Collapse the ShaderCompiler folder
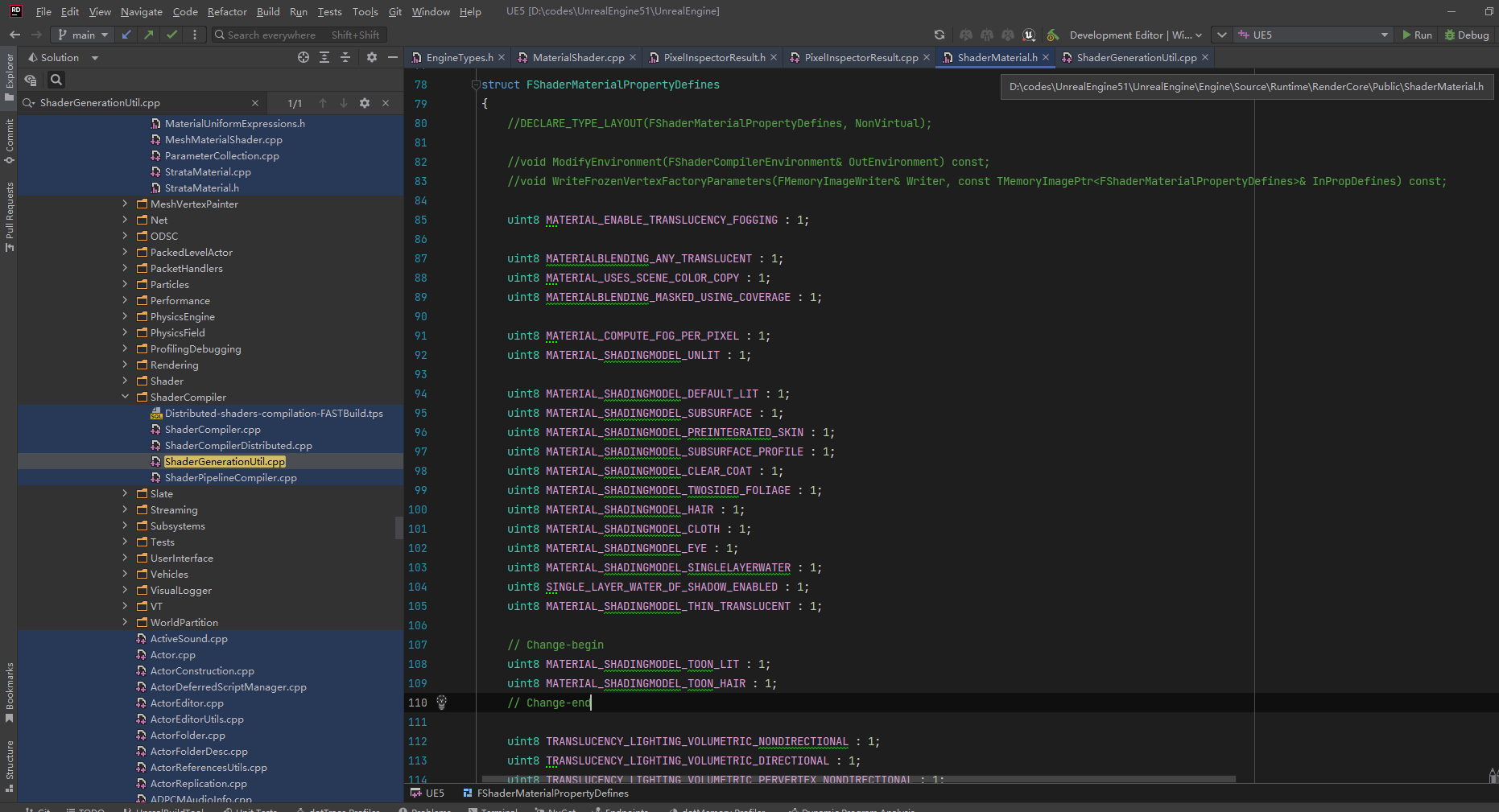 tap(125, 397)
